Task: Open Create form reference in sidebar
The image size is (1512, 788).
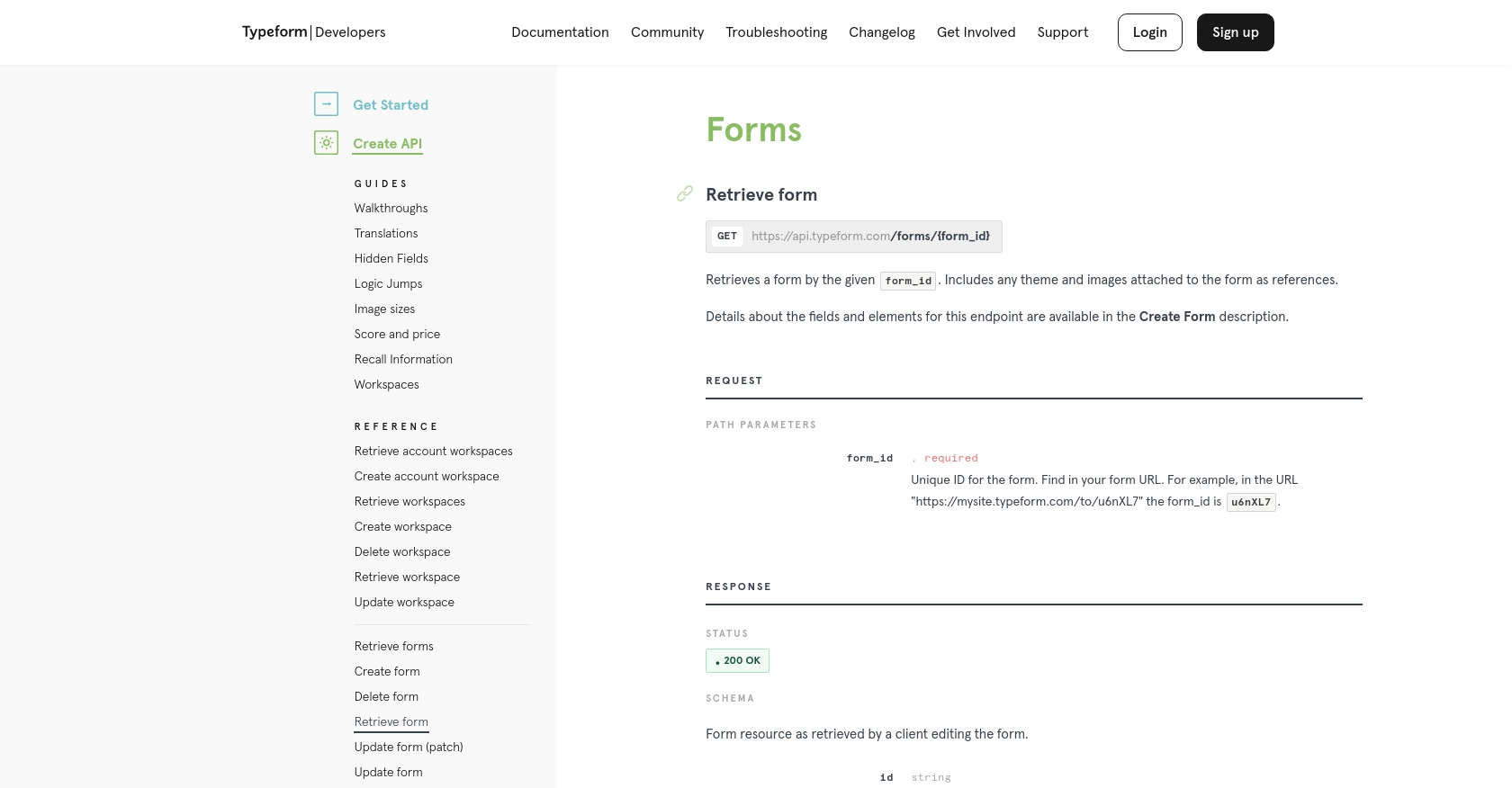Action: 387,671
